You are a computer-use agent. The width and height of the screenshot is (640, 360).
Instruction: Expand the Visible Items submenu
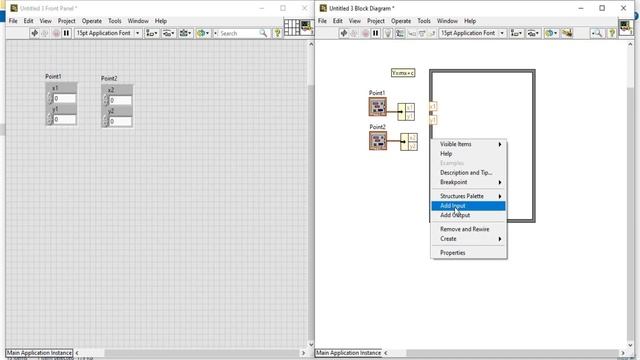click(469, 144)
